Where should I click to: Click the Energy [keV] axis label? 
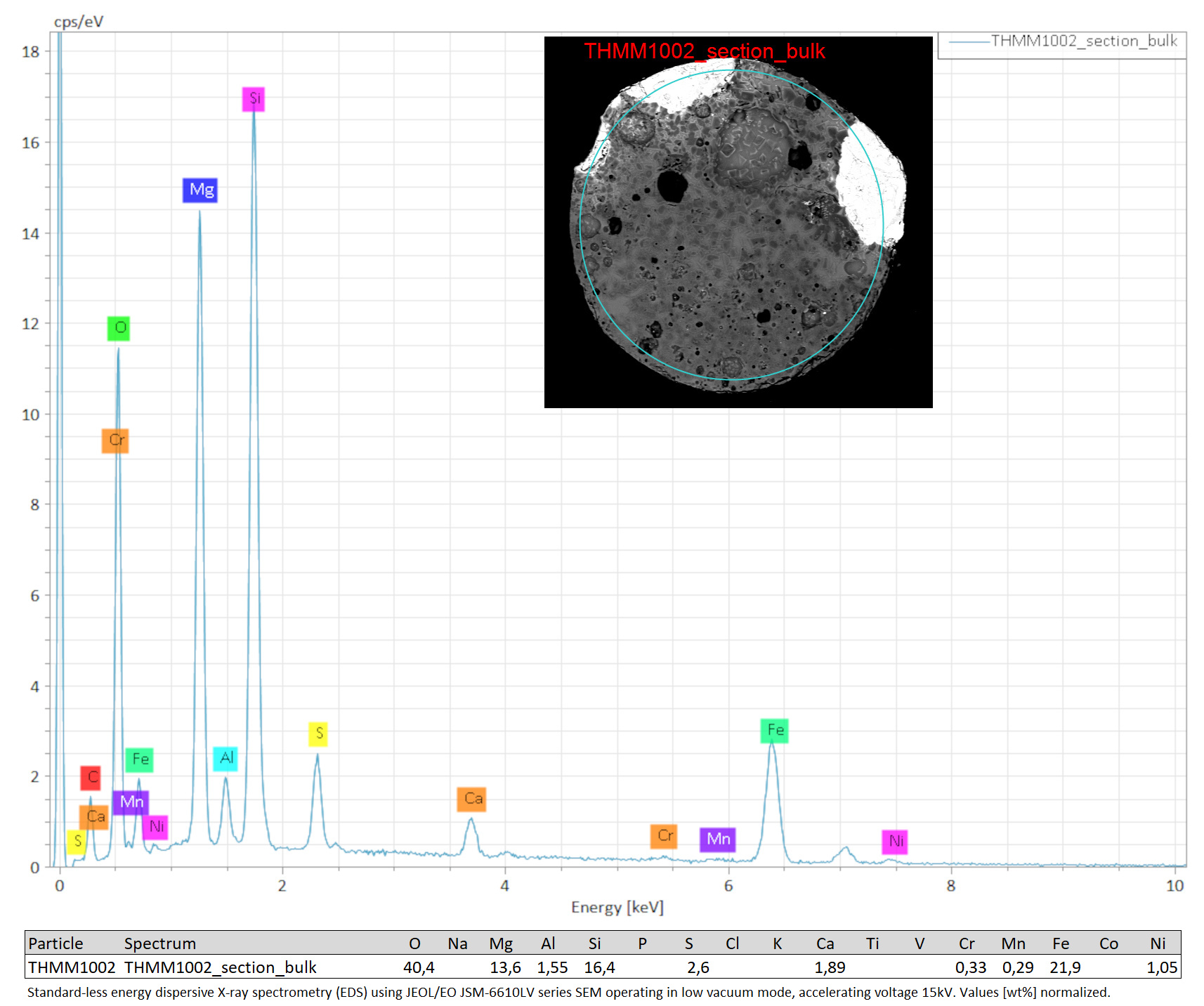click(617, 908)
